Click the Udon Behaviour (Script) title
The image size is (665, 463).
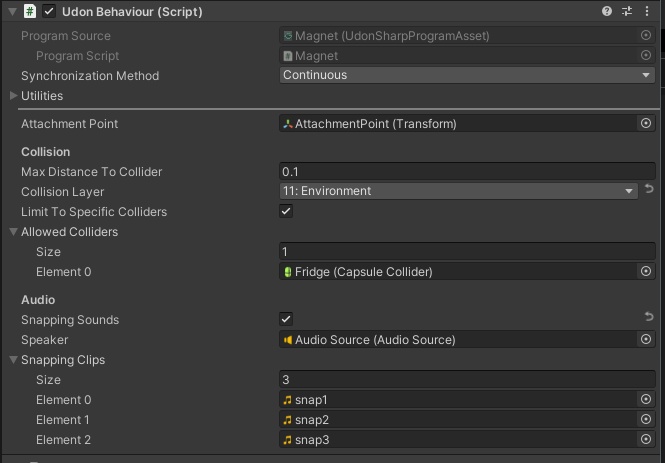(x=132, y=12)
